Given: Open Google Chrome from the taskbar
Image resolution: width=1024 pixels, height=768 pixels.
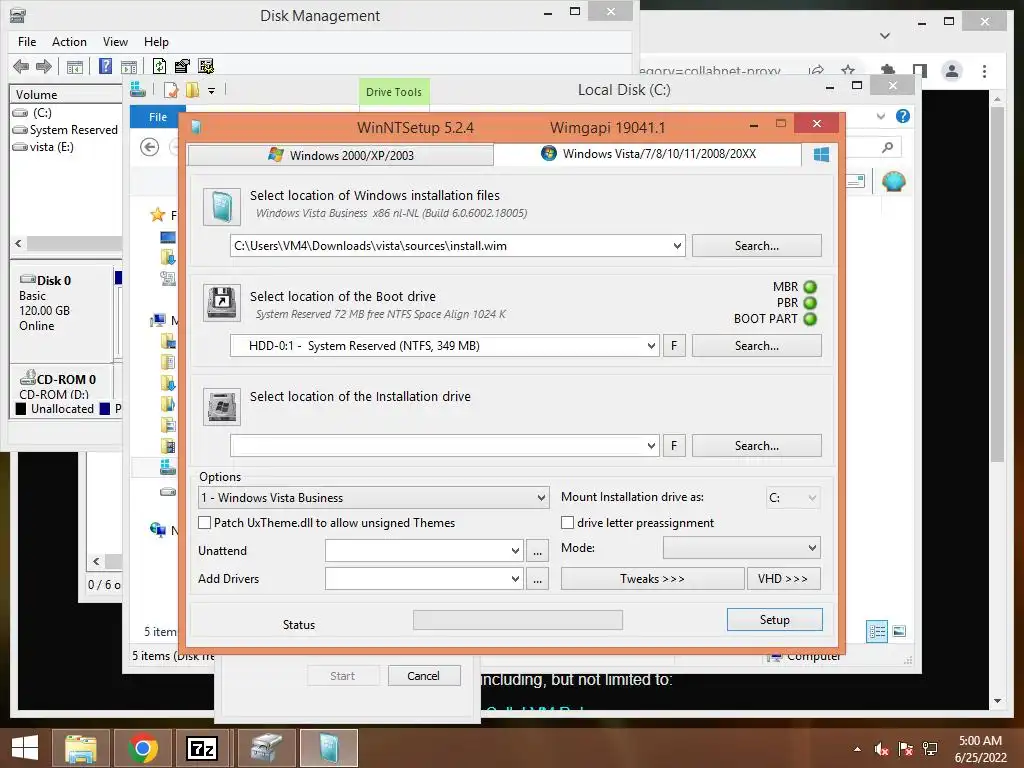Looking at the screenshot, I should tap(142, 748).
